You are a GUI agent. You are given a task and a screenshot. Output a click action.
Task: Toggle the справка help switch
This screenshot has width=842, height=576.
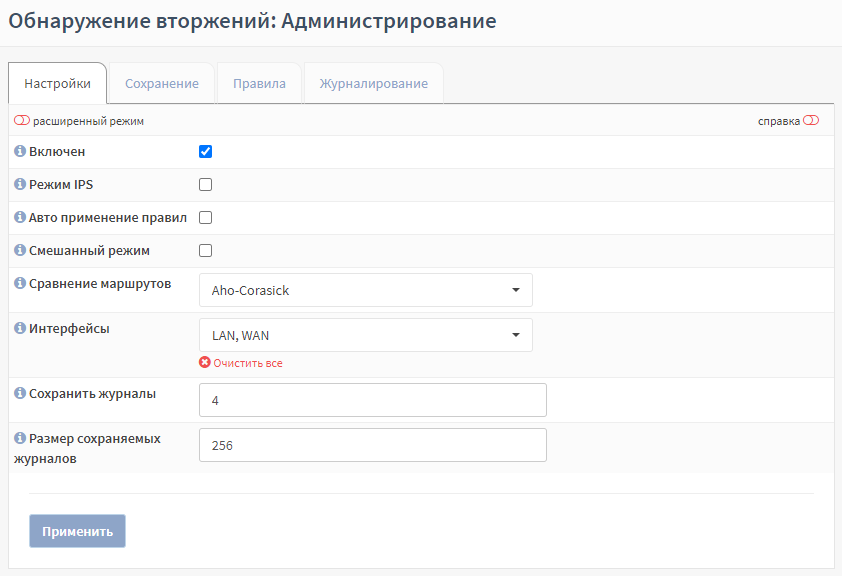tap(811, 120)
